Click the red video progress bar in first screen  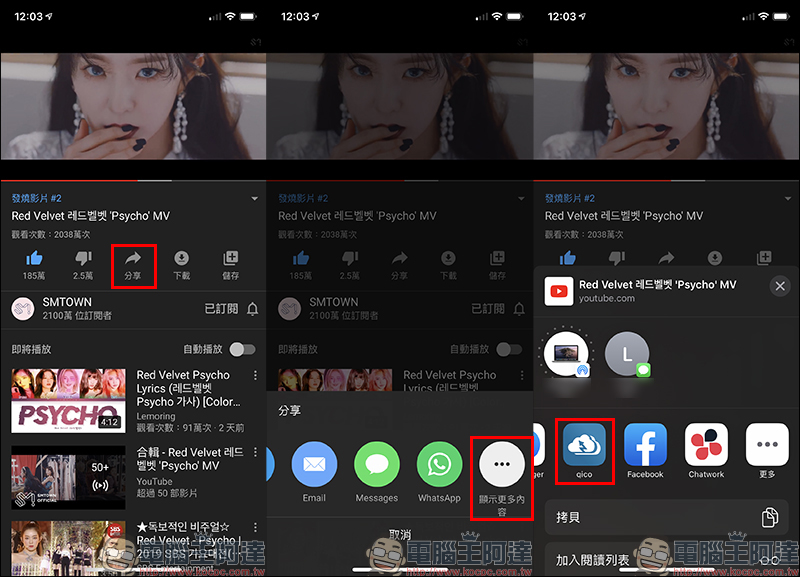click(69, 181)
